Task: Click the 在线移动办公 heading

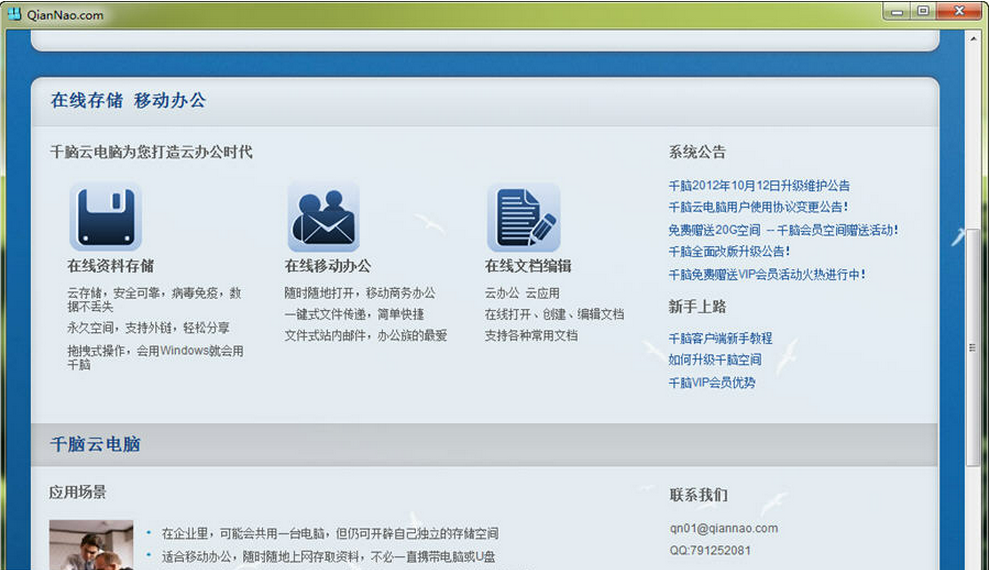Action: click(327, 266)
